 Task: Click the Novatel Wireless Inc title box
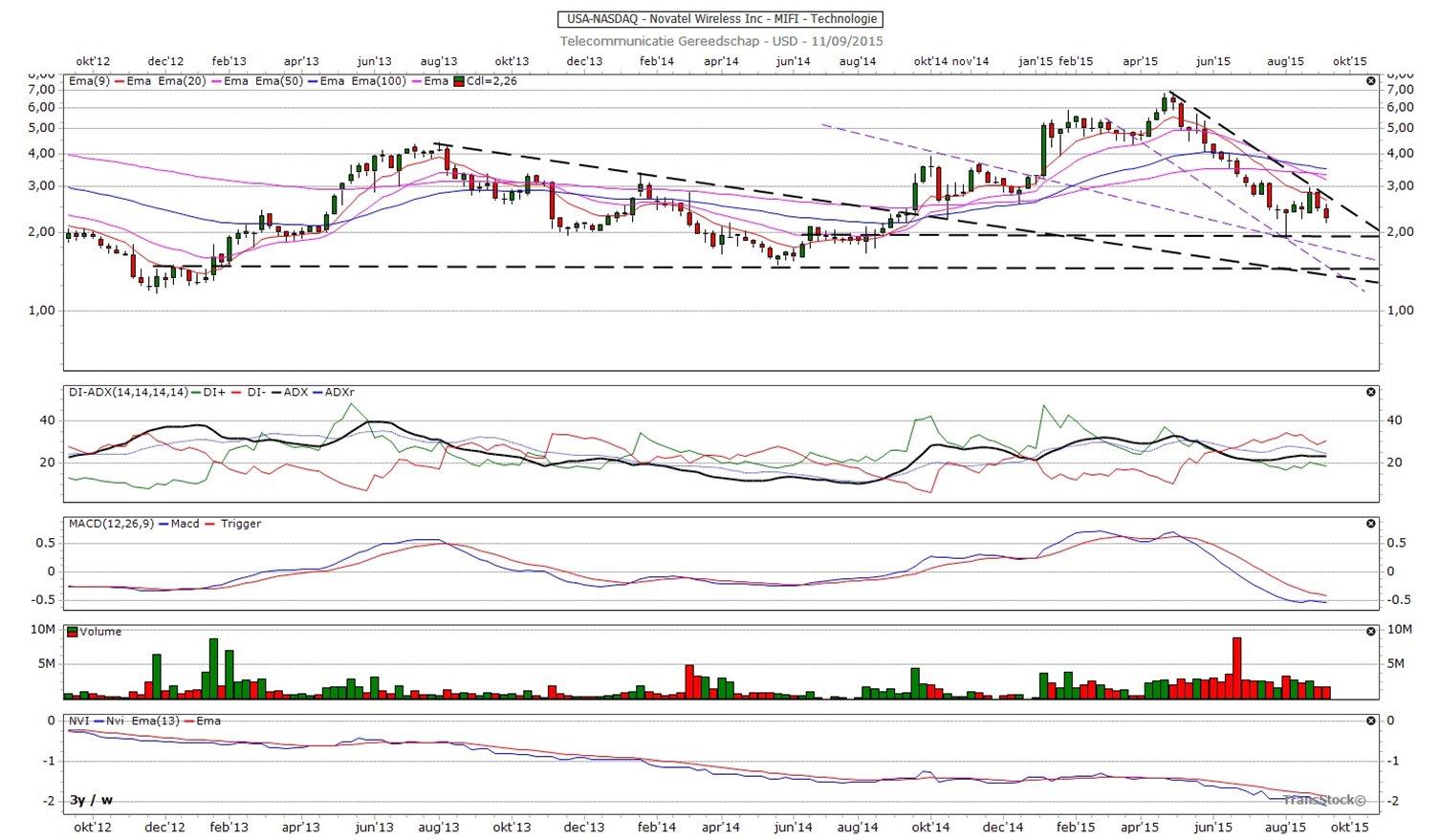click(x=720, y=18)
